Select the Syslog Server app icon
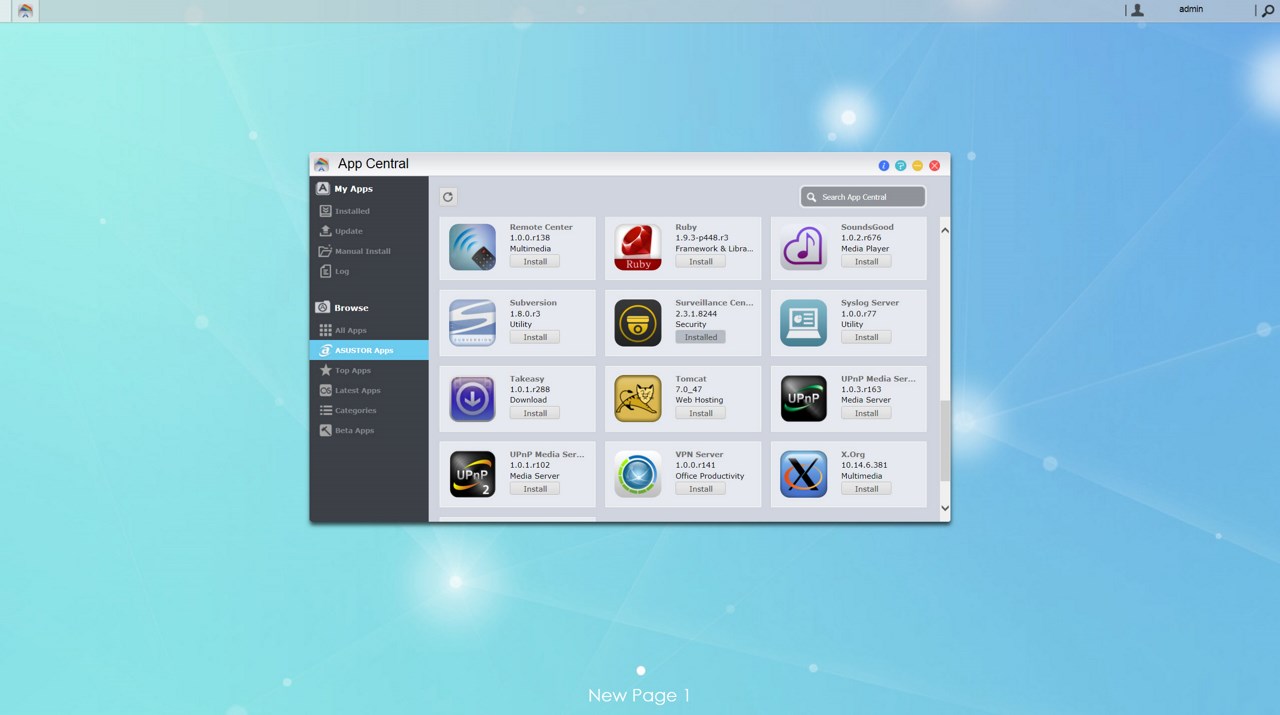This screenshot has width=1280, height=715. (804, 323)
